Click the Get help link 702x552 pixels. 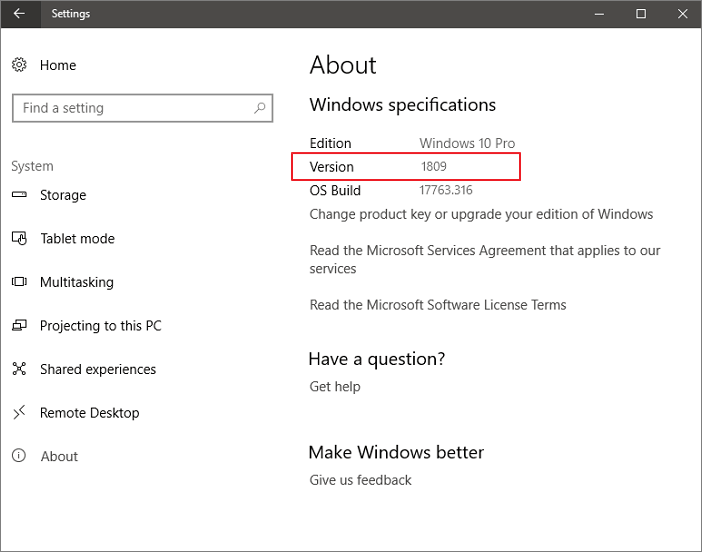[x=335, y=387]
